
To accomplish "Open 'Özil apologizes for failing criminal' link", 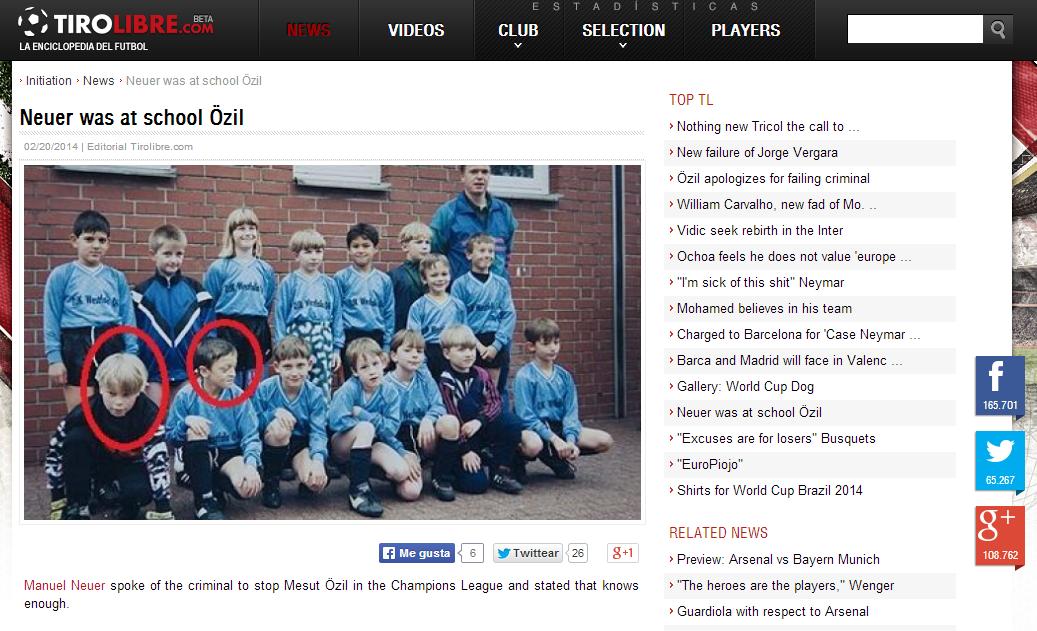I will pyautogui.click(x=772, y=179).
